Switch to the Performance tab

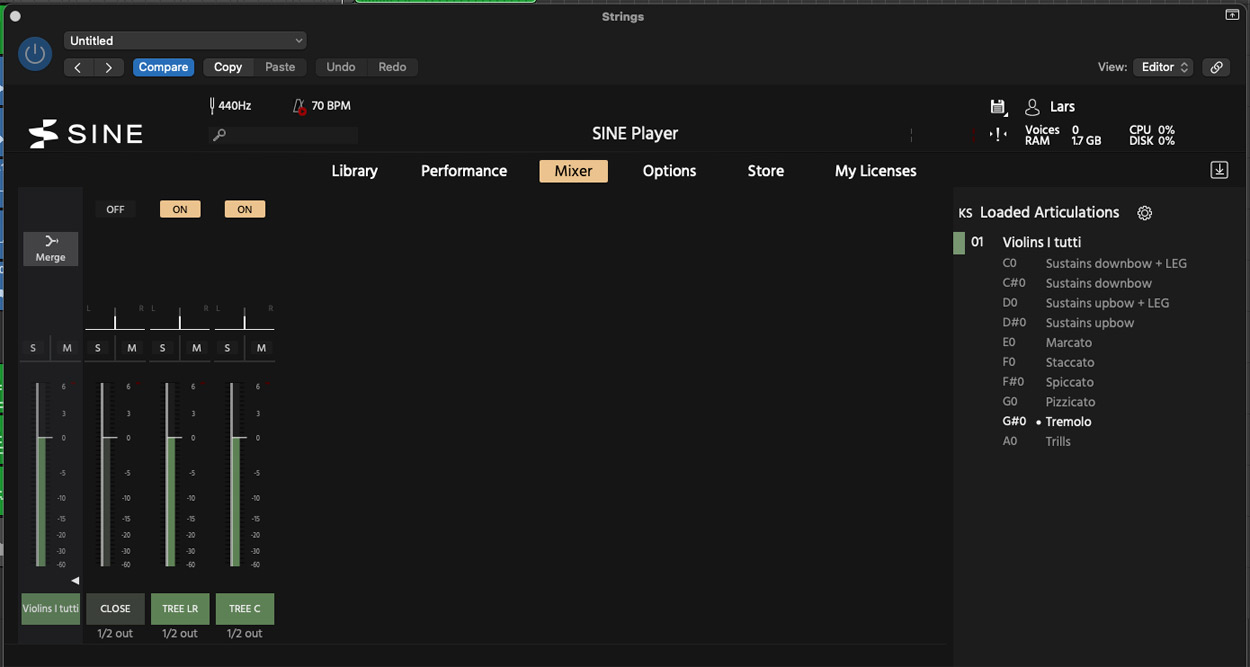(x=464, y=171)
